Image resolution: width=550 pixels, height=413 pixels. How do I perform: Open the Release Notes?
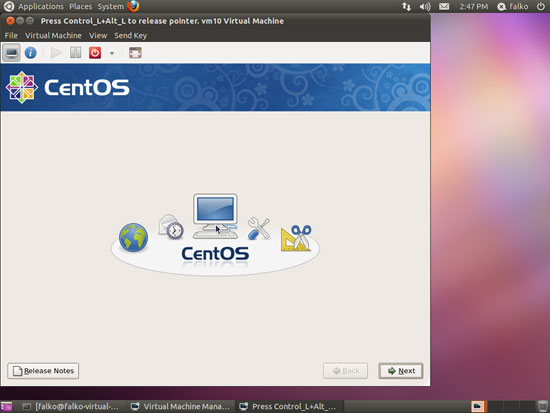(43, 371)
